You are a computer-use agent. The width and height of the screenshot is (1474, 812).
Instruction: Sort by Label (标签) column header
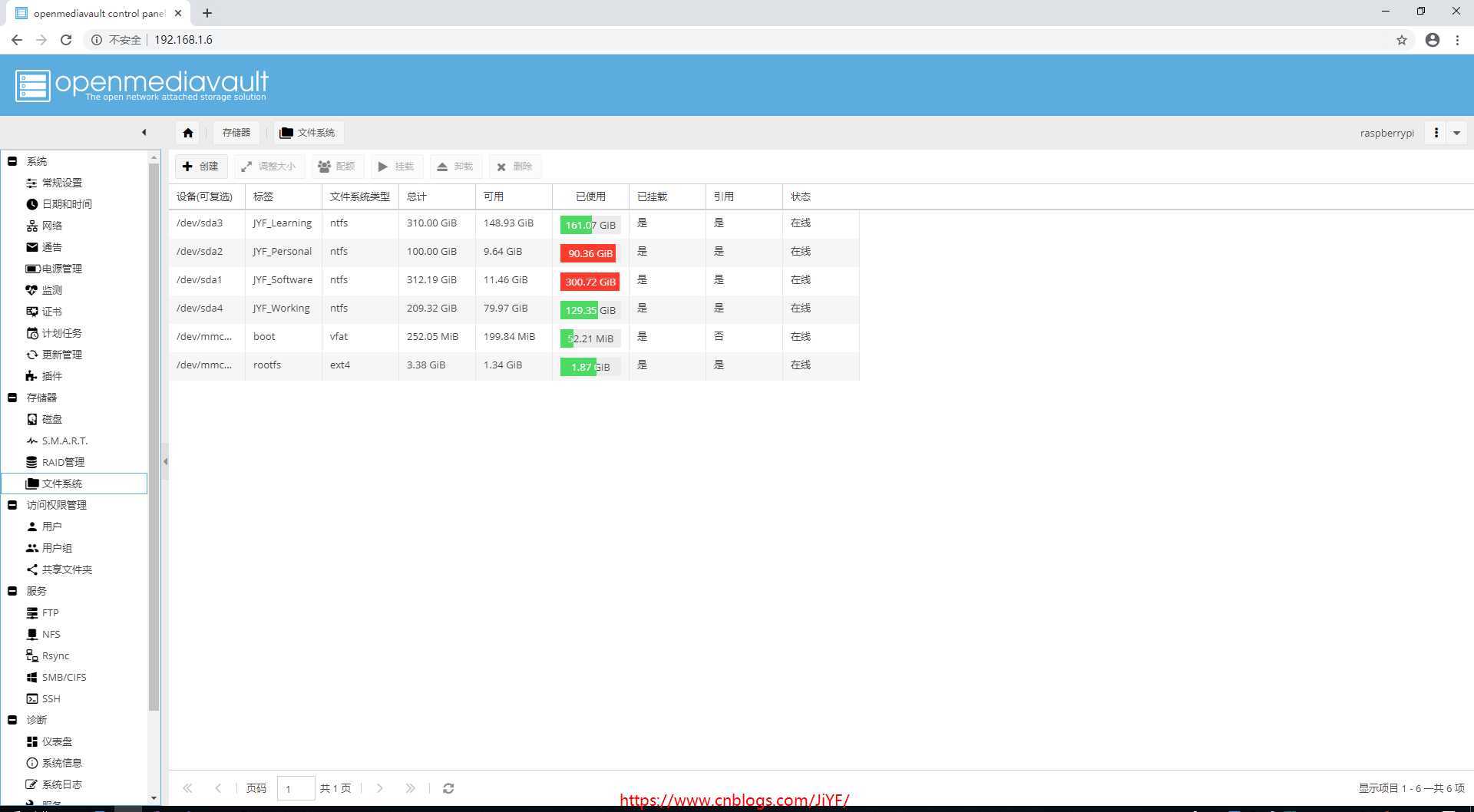(x=283, y=196)
